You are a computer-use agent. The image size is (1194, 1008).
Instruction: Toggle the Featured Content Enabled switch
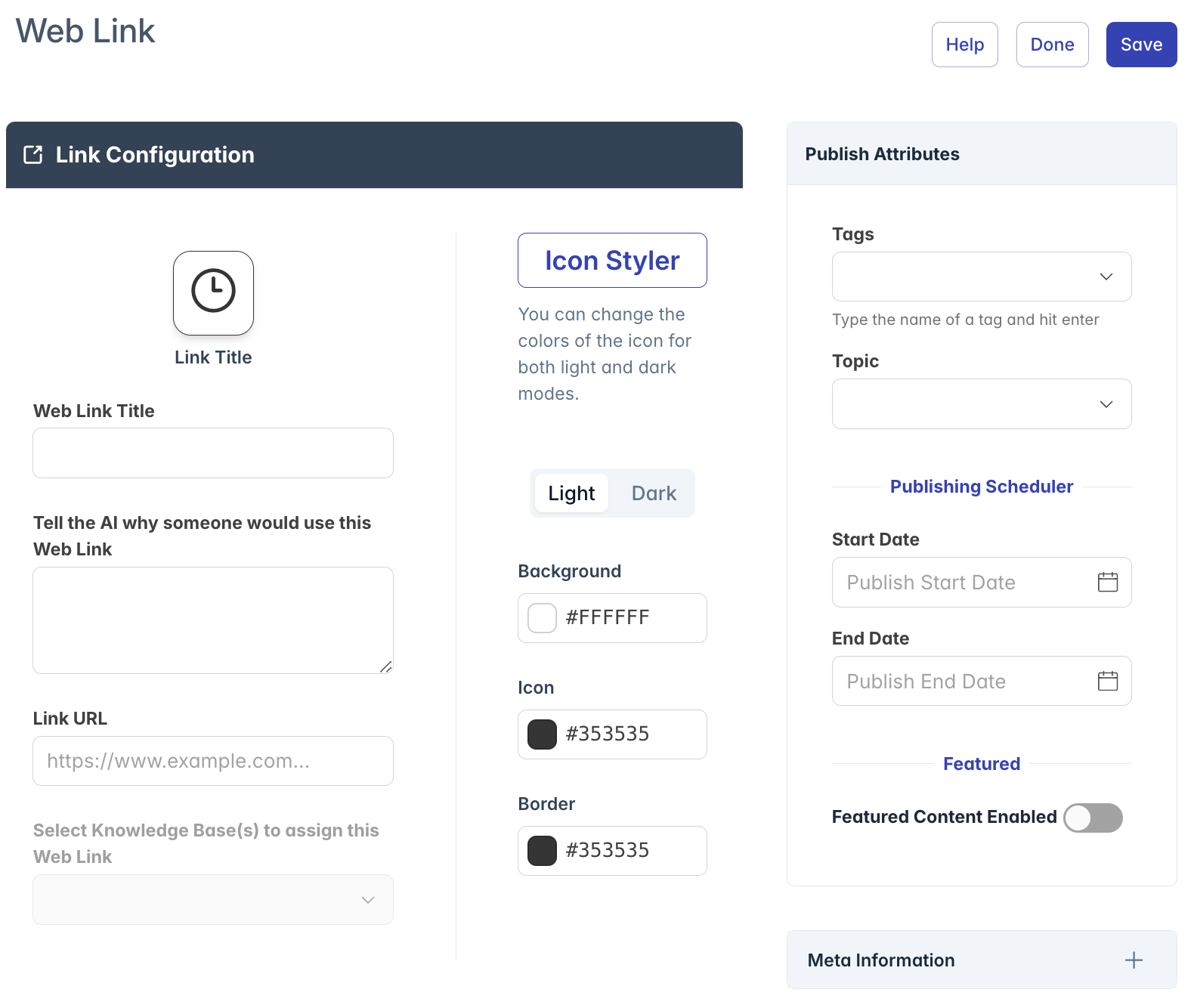click(1093, 818)
